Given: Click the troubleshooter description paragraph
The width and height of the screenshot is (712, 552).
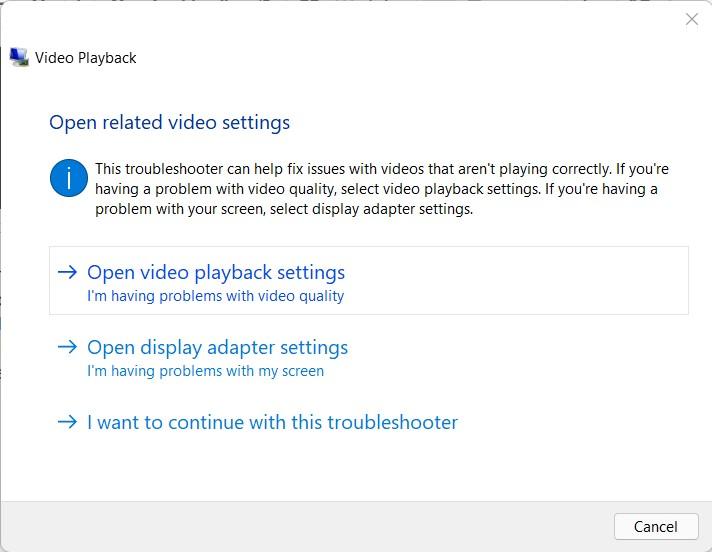Looking at the screenshot, I should click(x=382, y=189).
